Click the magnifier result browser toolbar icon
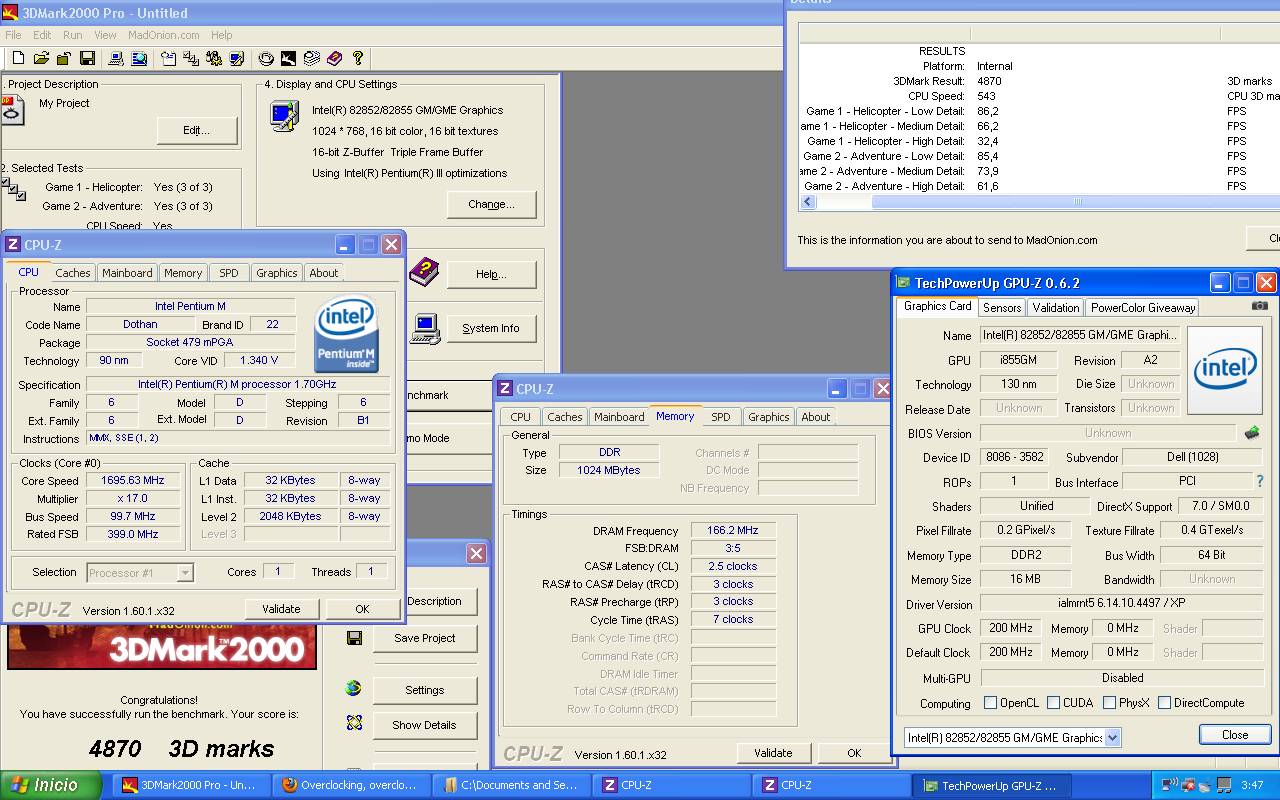The width and height of the screenshot is (1280, 800). click(x=139, y=59)
